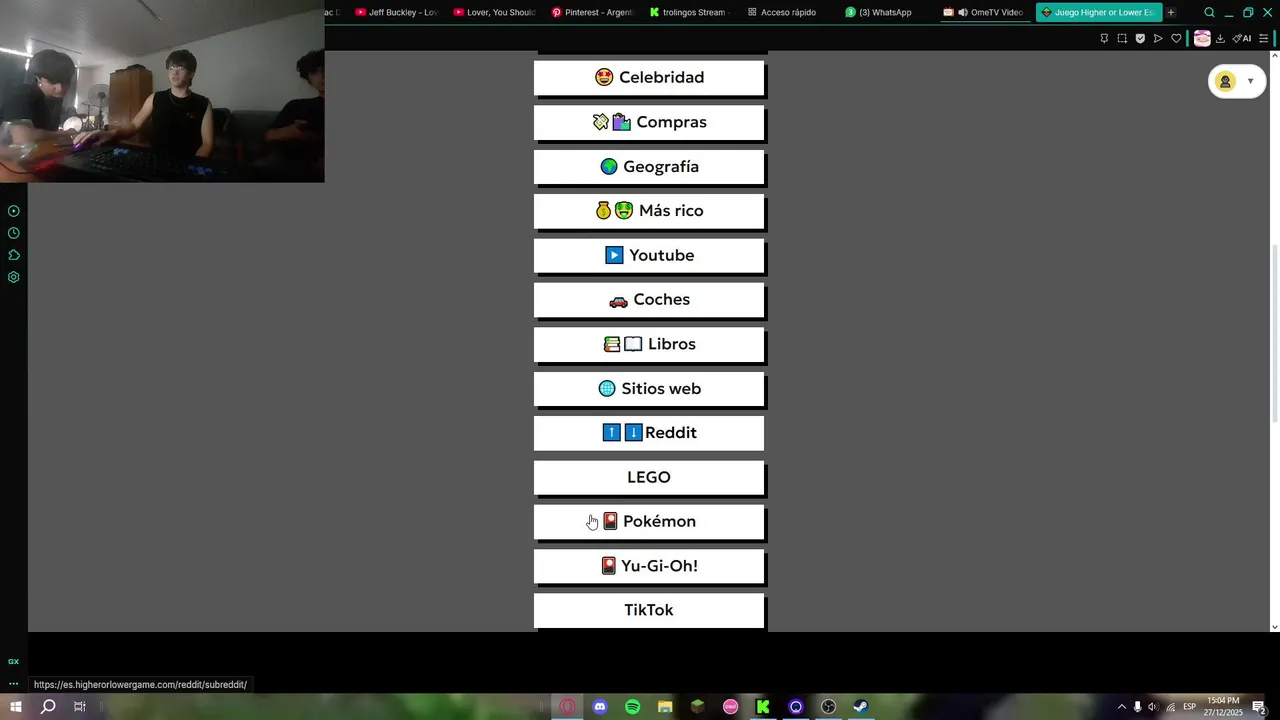Choose the Geografía game category
Screen dimensions: 1280x720
pyautogui.click(x=649, y=166)
